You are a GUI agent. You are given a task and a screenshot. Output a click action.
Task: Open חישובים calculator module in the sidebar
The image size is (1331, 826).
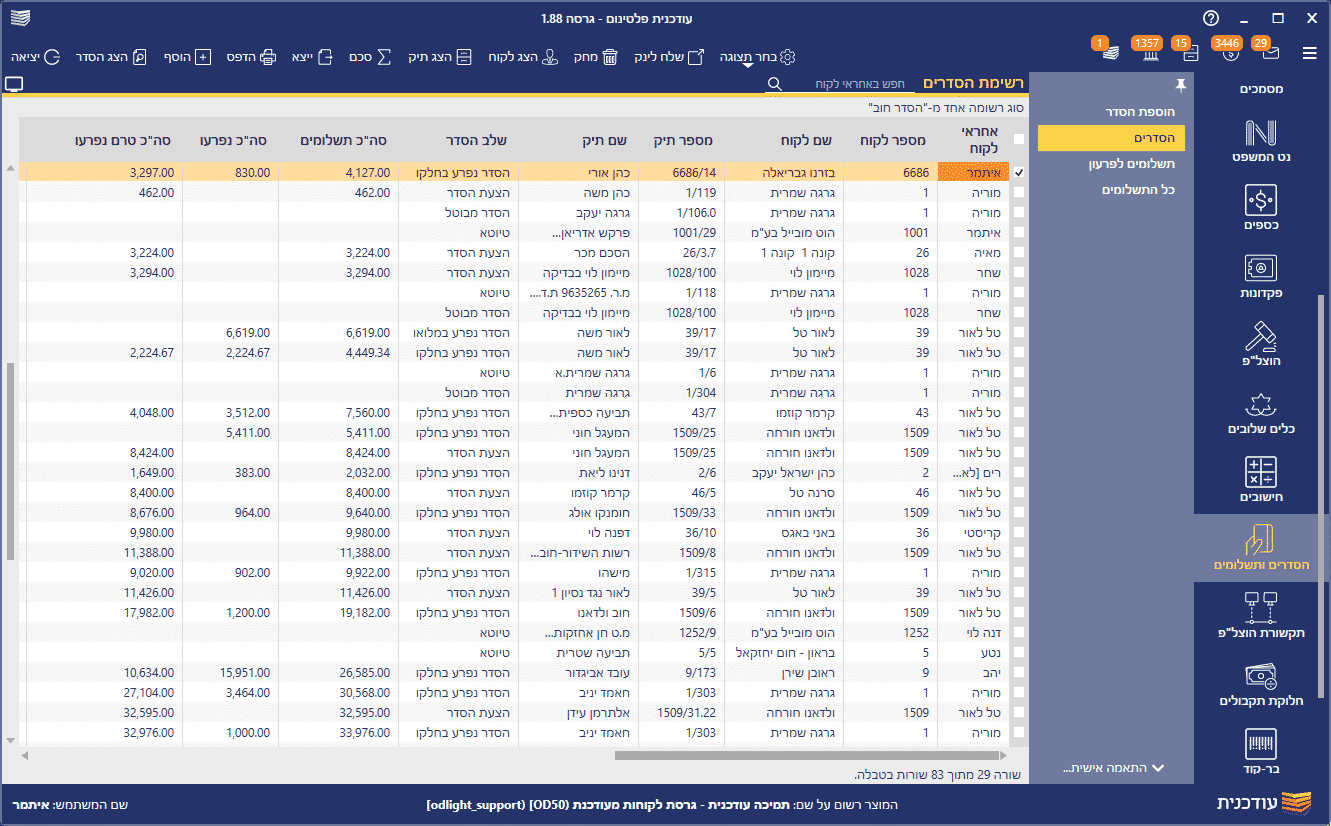coord(1261,479)
